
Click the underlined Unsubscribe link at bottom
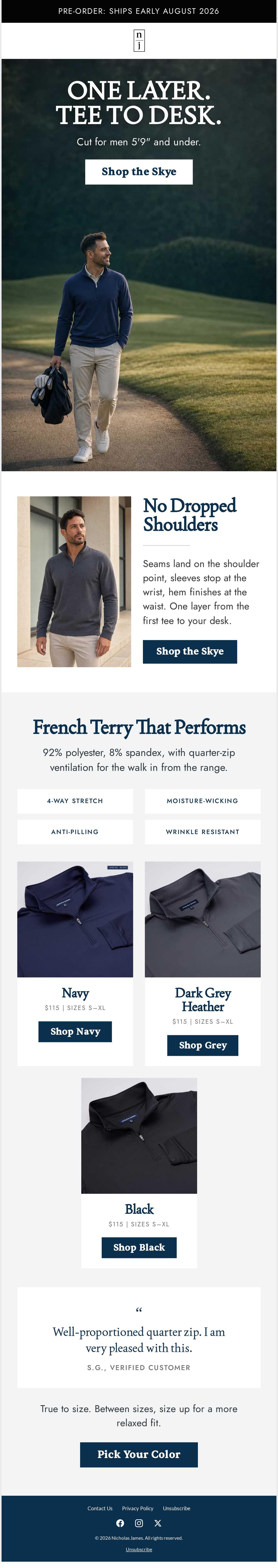coord(139,1549)
